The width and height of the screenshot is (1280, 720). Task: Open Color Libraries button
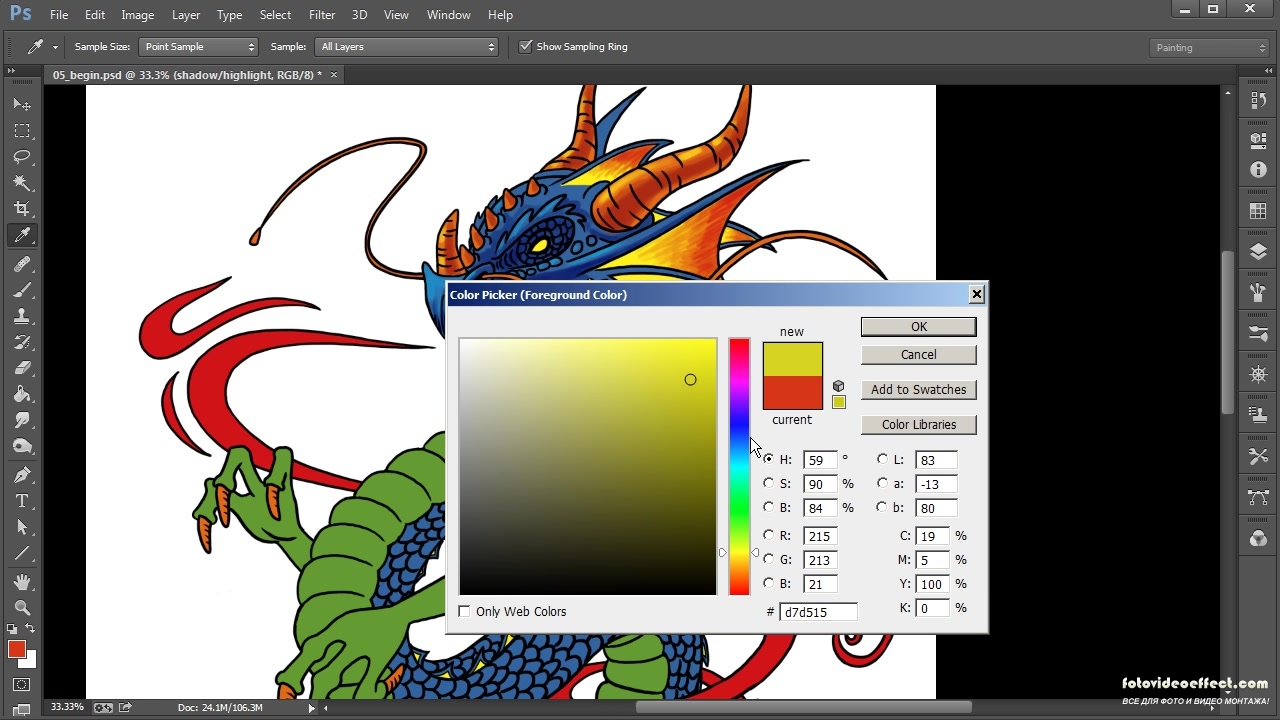[919, 425]
